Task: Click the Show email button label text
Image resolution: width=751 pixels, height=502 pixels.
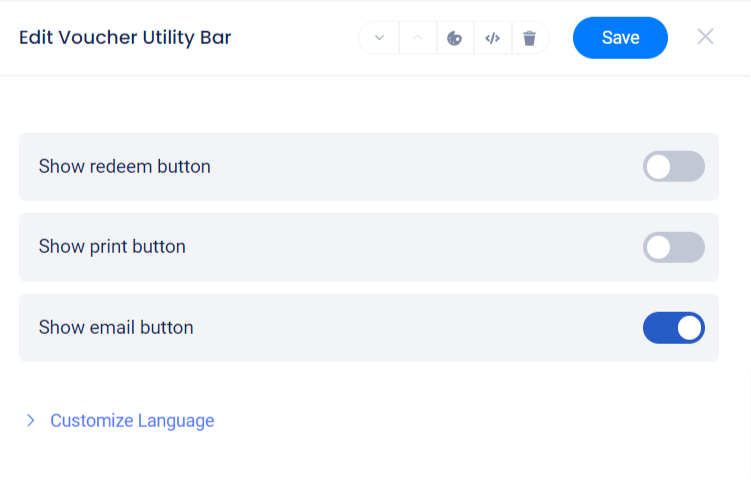Action: click(x=116, y=327)
